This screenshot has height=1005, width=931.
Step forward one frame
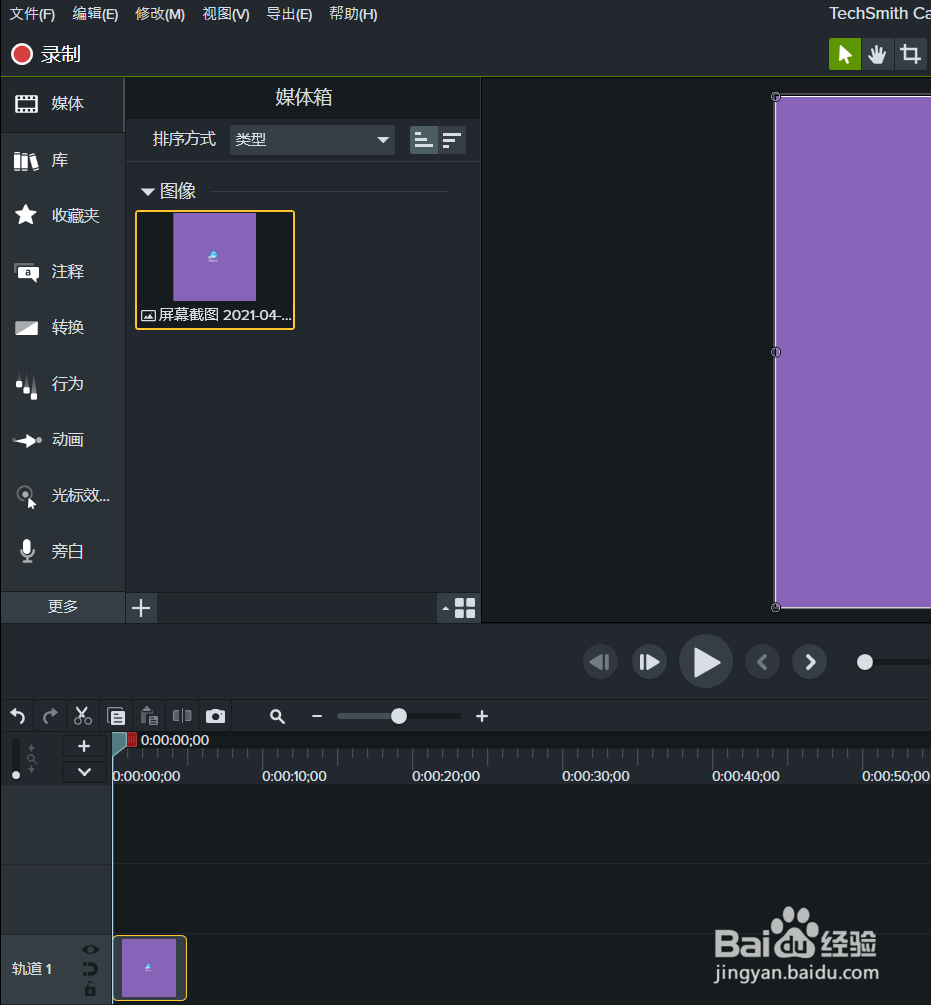[649, 662]
